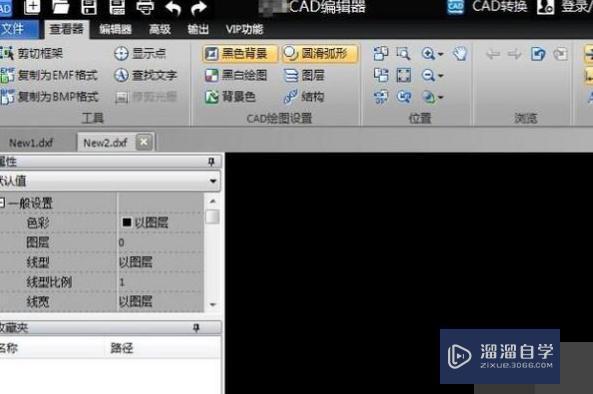Switch to the 高级 advanced tab

coord(160,29)
